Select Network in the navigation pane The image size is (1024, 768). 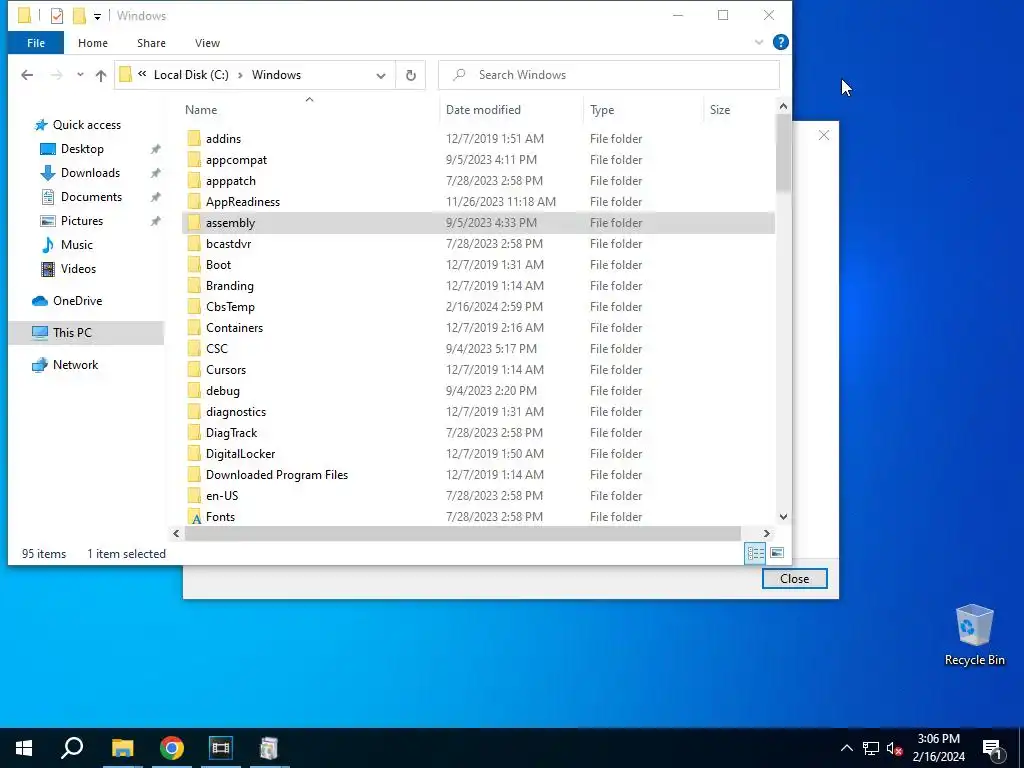point(75,365)
